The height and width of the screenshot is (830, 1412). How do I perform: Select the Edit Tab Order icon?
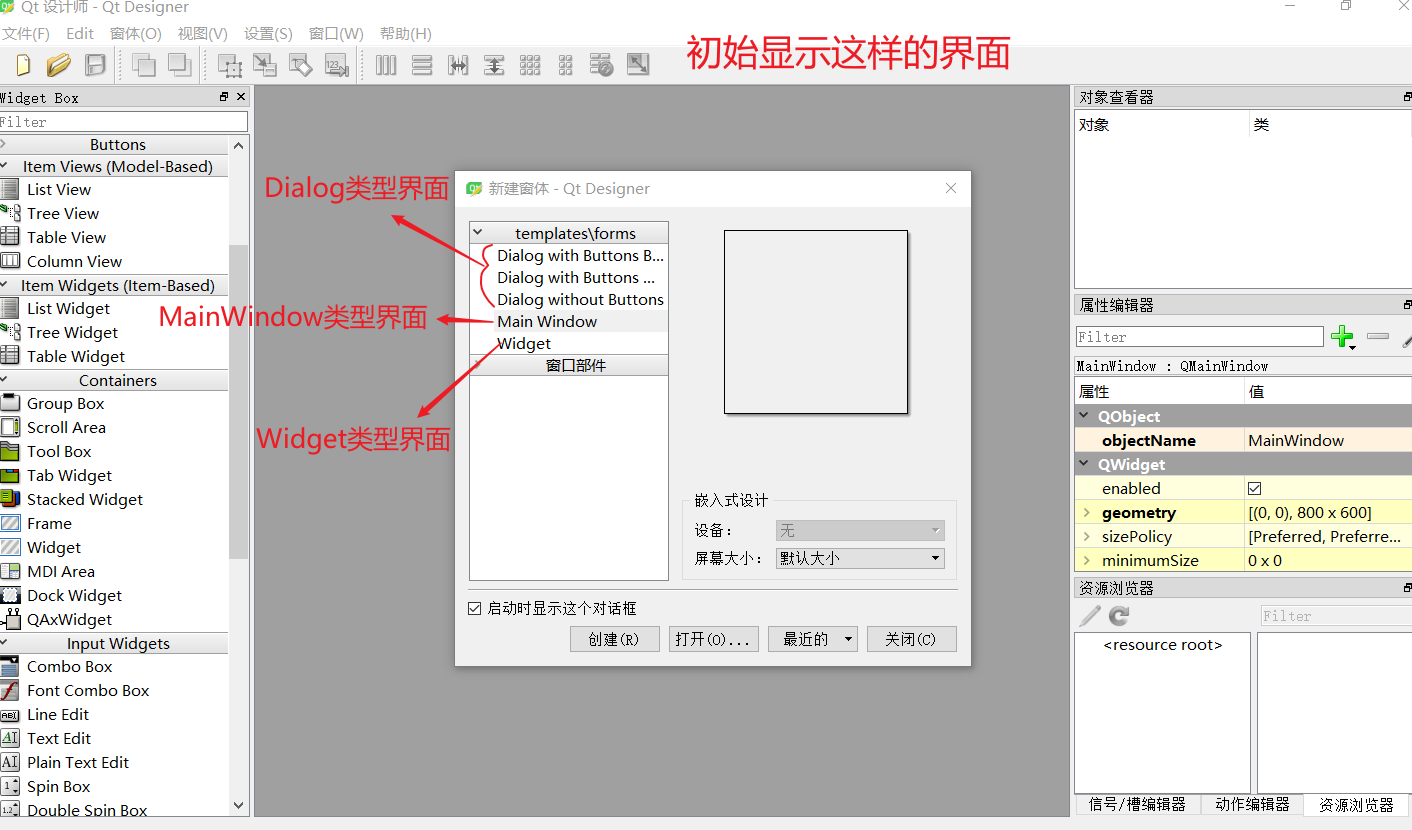coord(338,64)
